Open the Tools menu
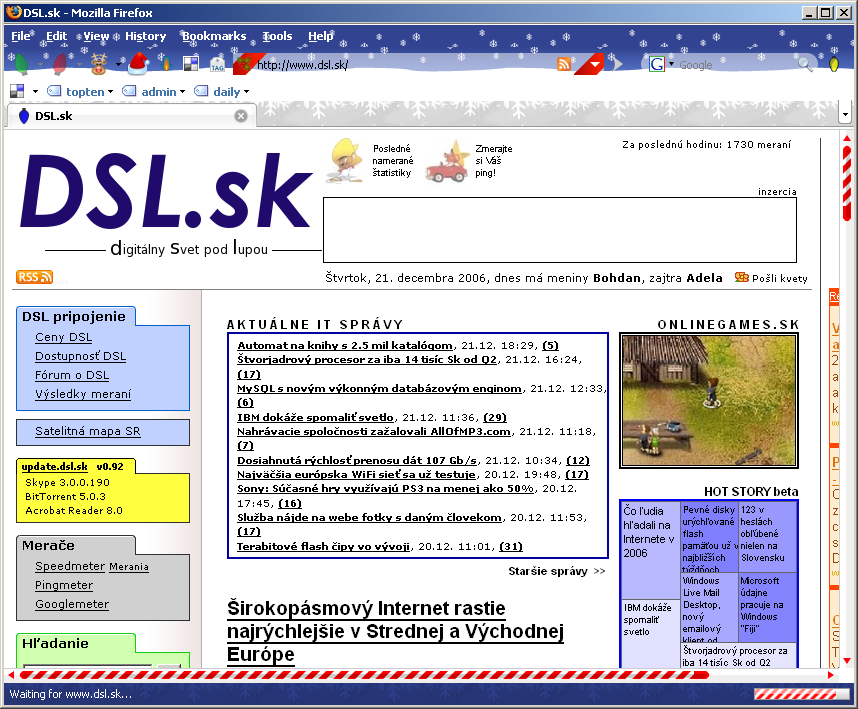 click(x=277, y=36)
